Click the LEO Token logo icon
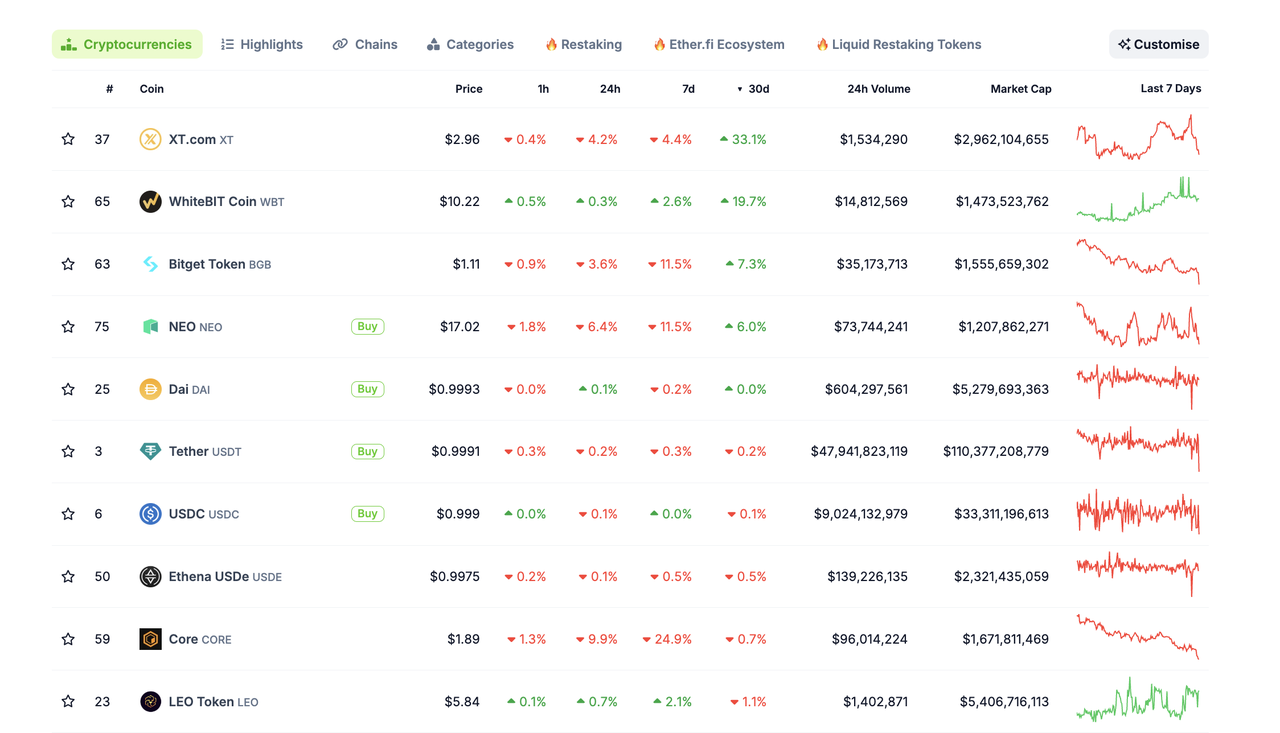Screen dimensions: 1280x733 coord(150,702)
